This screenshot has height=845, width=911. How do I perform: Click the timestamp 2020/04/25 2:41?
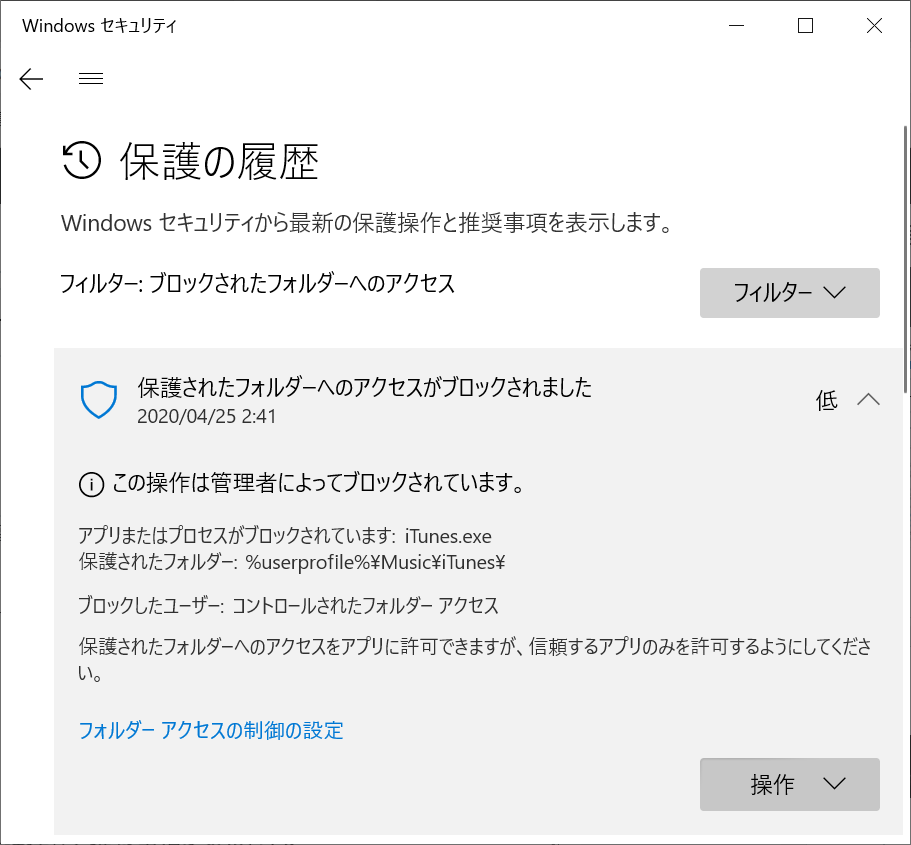[206, 416]
